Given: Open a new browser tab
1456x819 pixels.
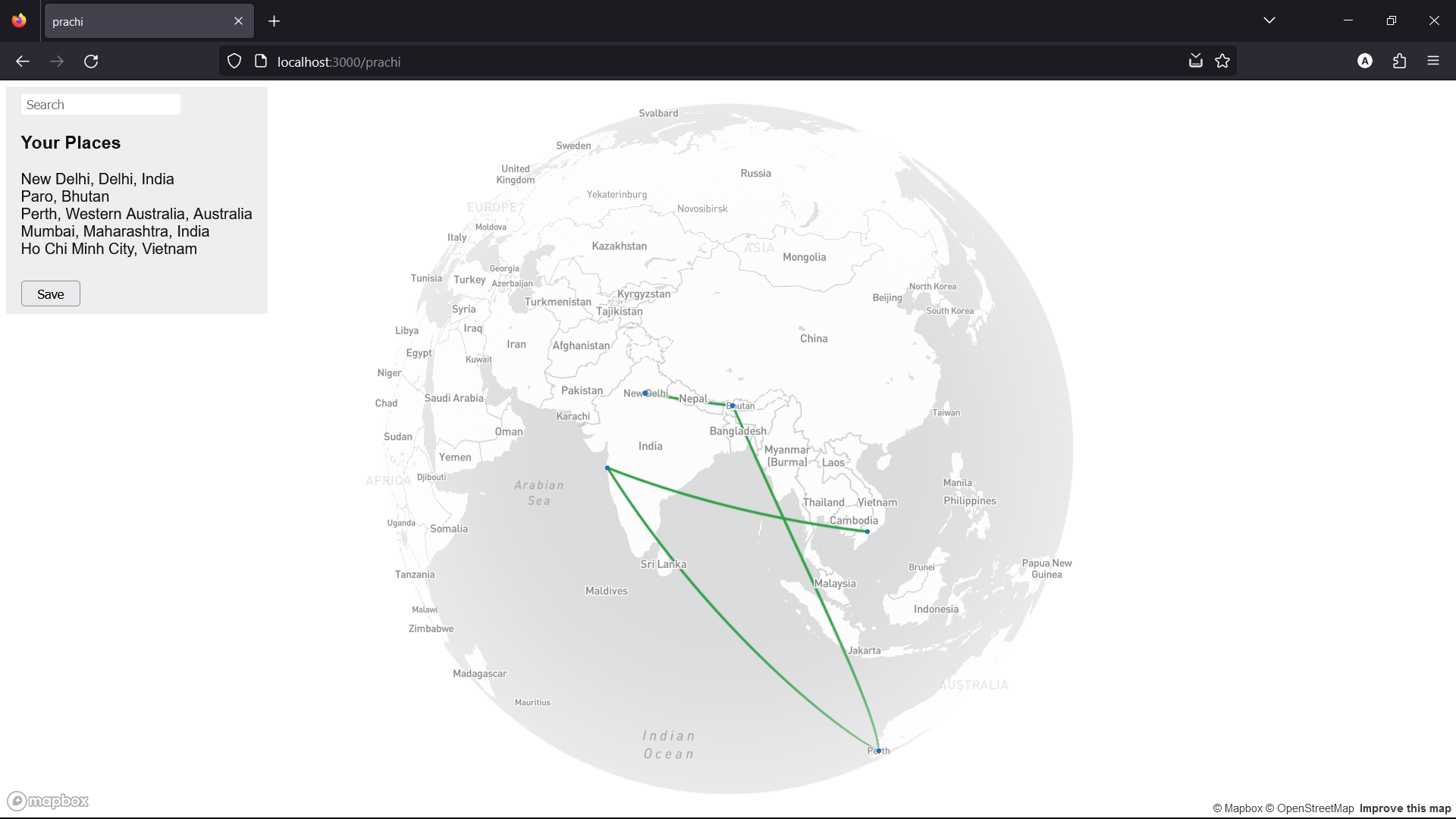Looking at the screenshot, I should point(274,20).
